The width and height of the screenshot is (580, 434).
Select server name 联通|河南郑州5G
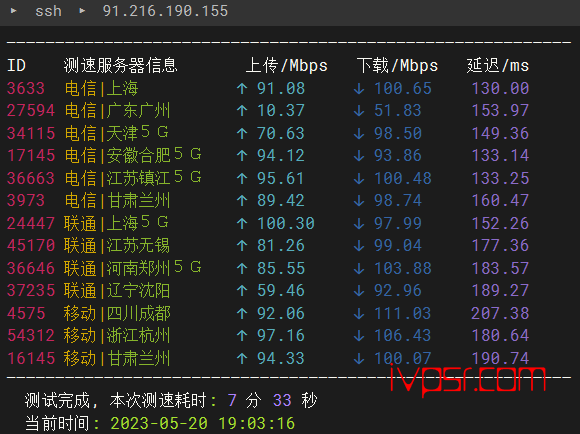[133, 268]
